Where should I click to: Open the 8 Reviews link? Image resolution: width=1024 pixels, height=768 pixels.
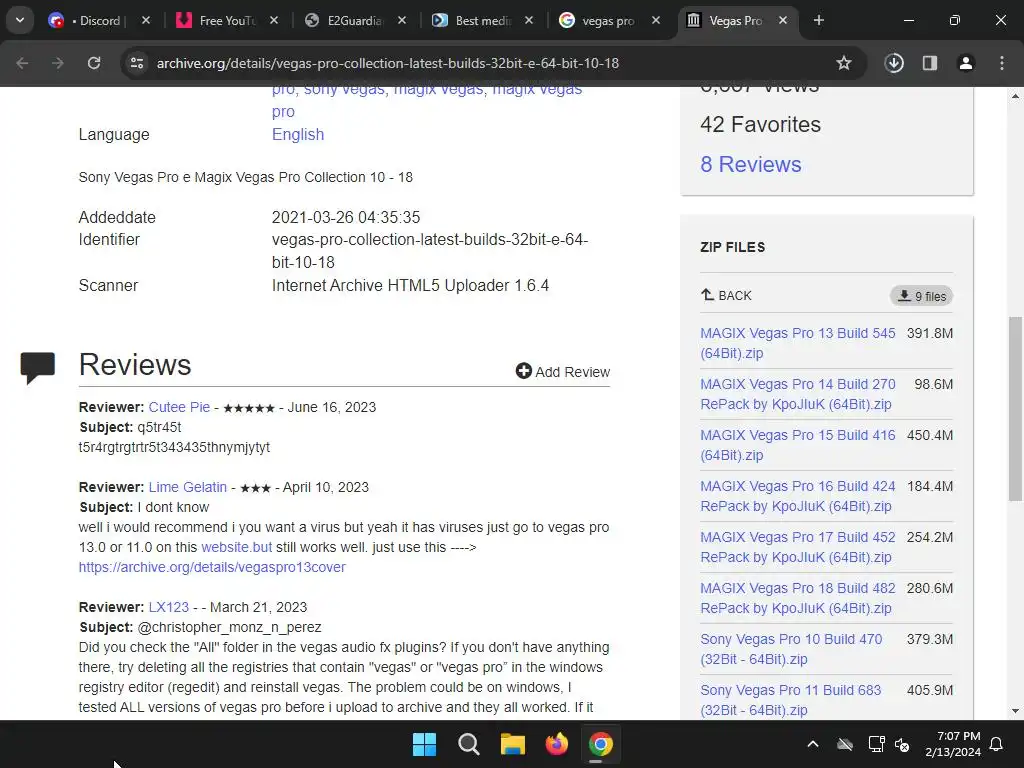[x=750, y=165]
